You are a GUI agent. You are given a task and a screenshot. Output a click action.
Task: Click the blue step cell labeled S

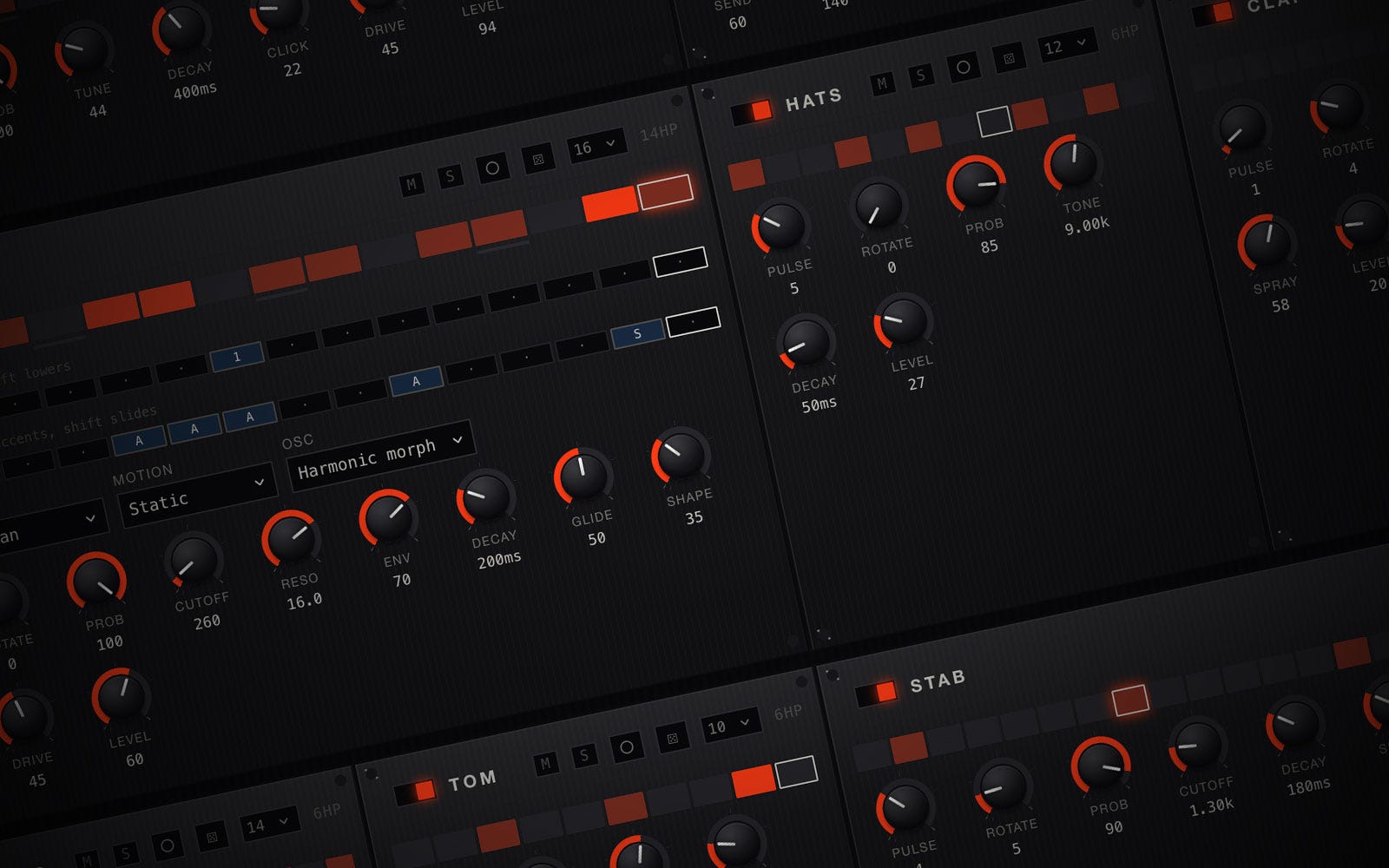637,334
